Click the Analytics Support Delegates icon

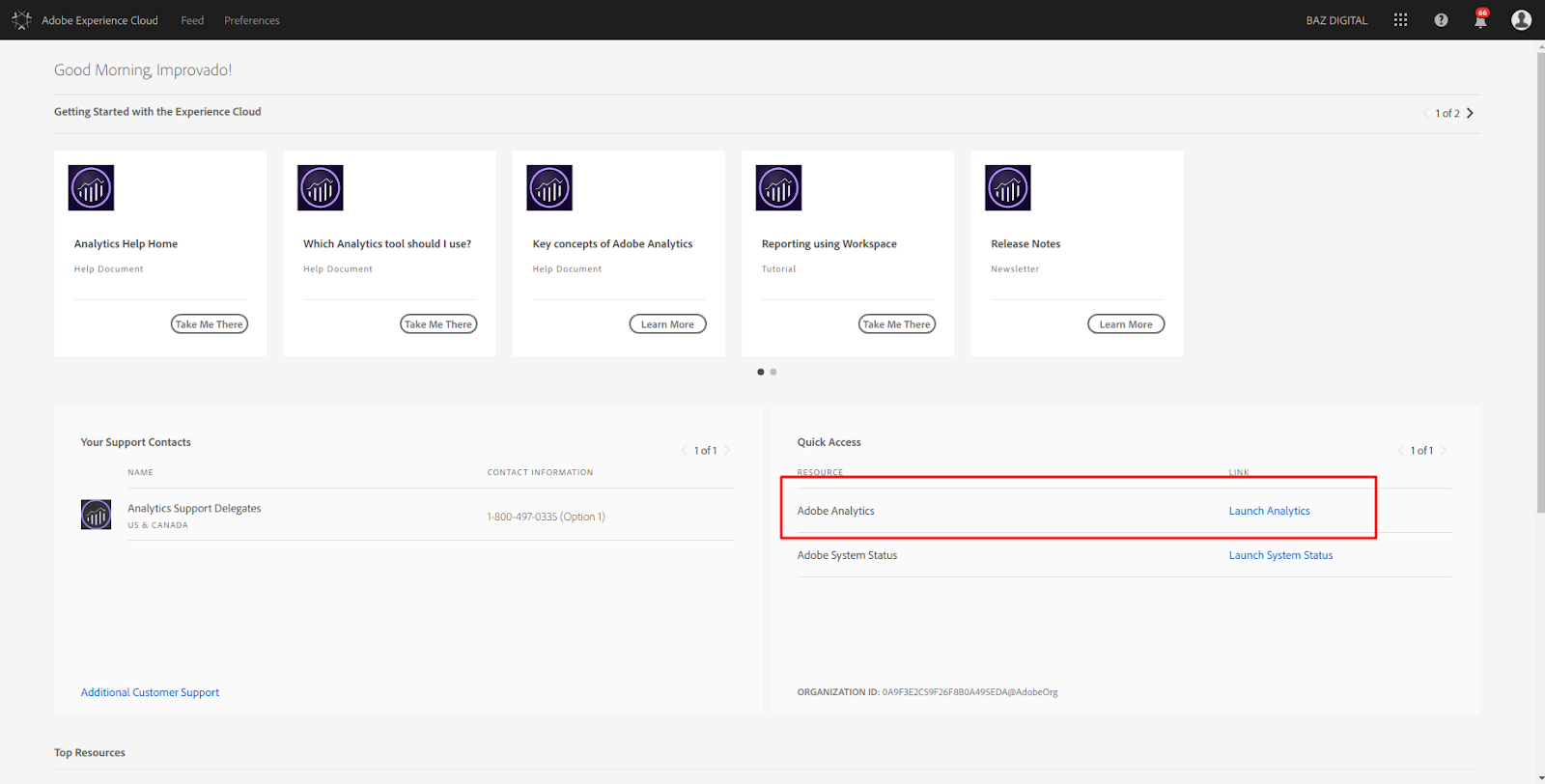[x=96, y=515]
